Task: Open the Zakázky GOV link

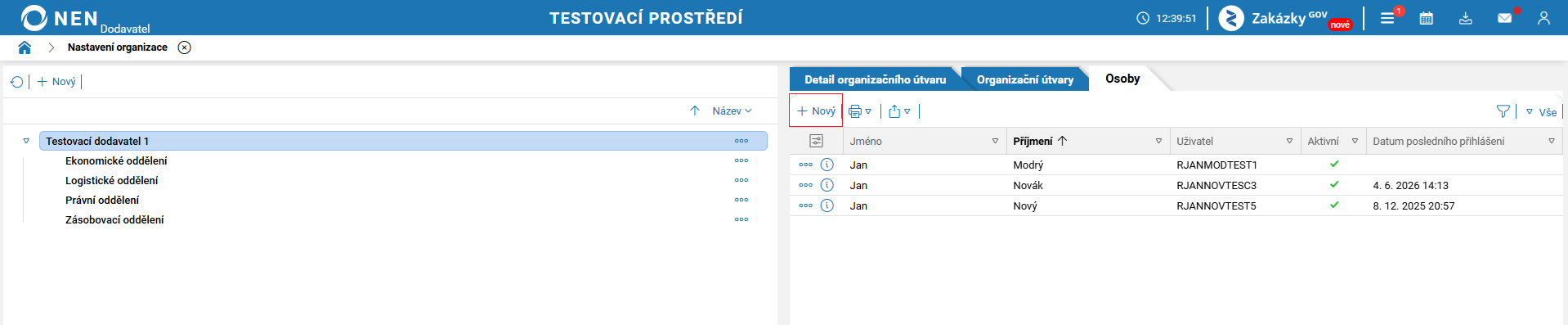Action: 1285,18
